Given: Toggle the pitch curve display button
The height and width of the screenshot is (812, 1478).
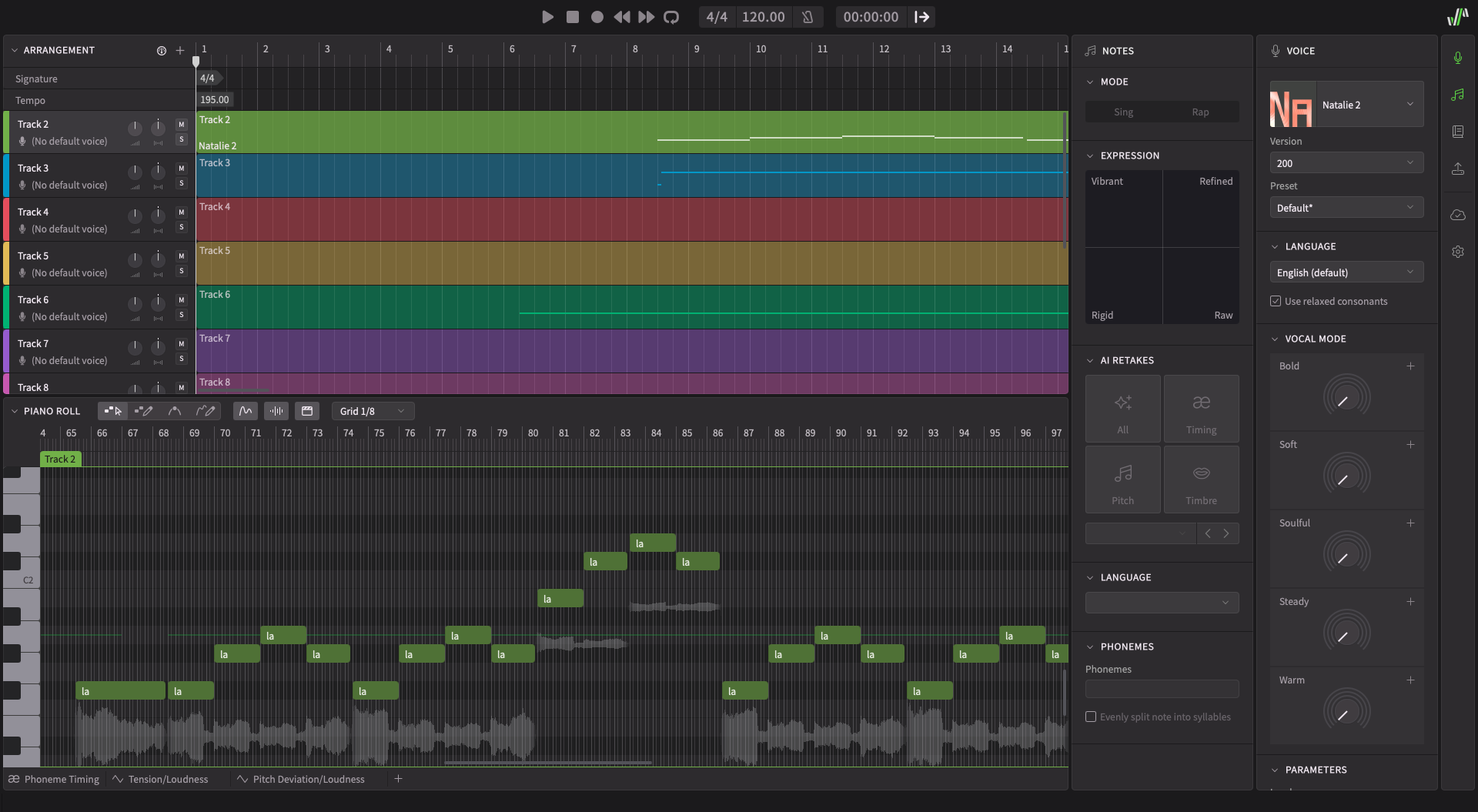Looking at the screenshot, I should pos(245,411).
